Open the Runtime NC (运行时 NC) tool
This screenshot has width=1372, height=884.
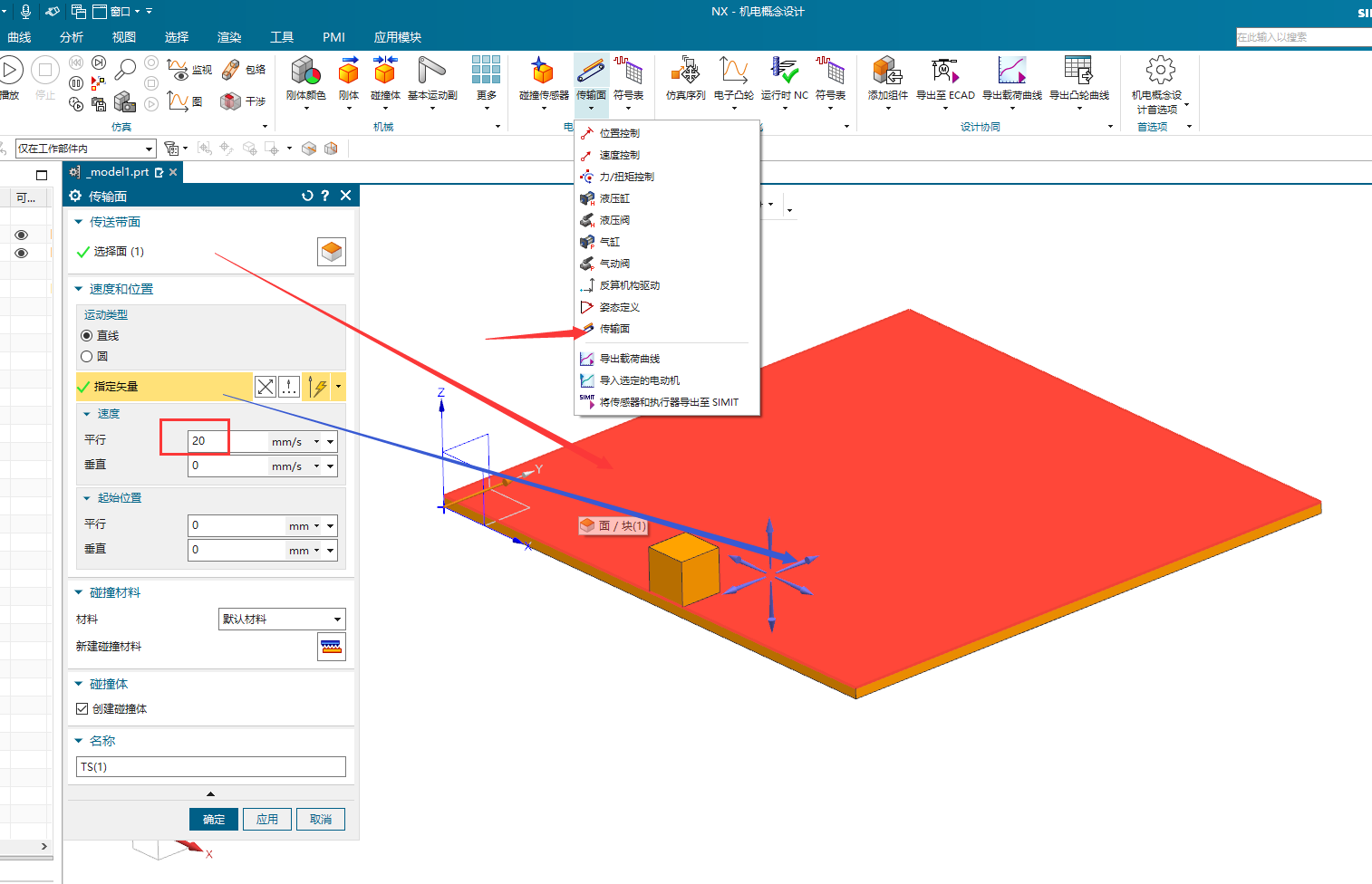click(x=784, y=78)
